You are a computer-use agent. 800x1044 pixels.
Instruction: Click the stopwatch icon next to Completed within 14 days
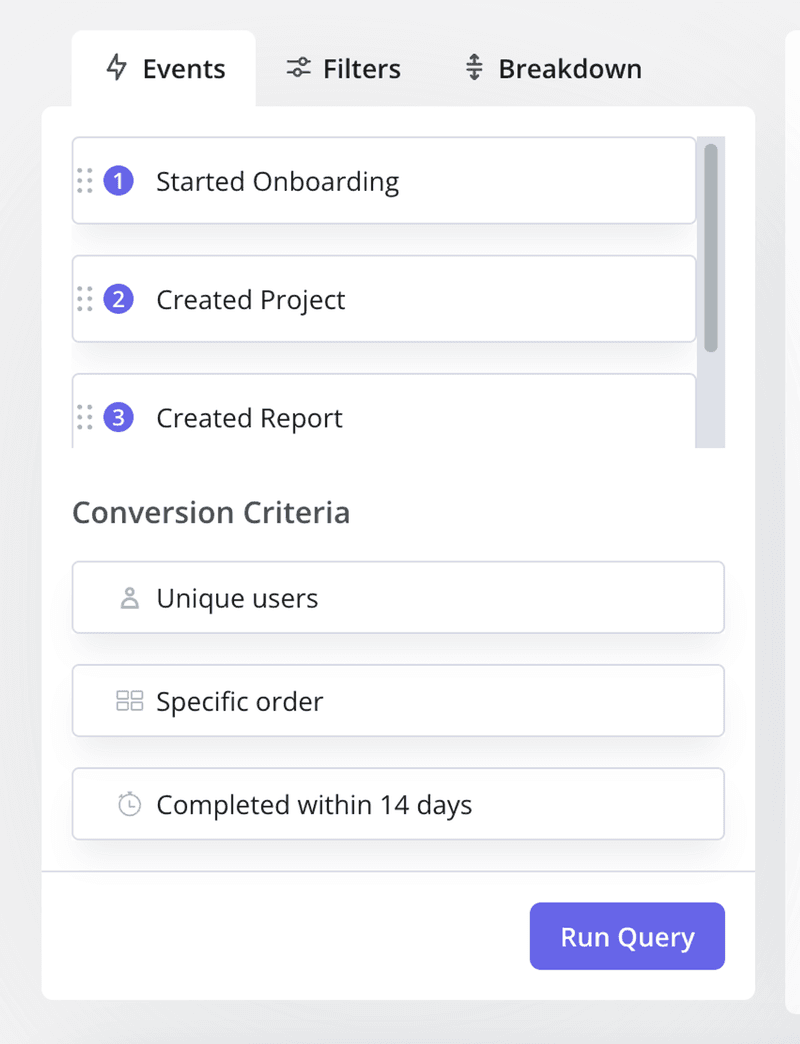129,804
